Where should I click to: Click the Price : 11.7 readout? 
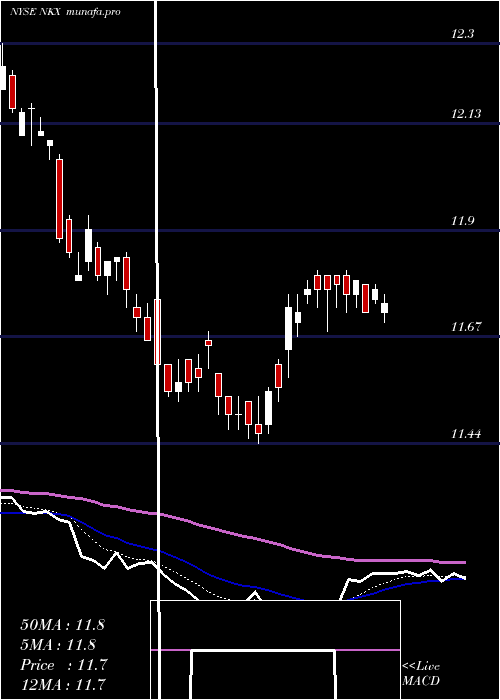(64, 665)
